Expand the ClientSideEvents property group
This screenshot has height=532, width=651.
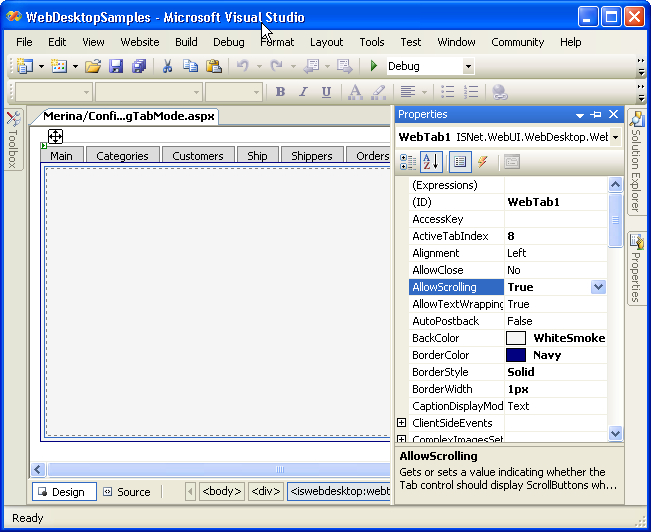[402, 424]
